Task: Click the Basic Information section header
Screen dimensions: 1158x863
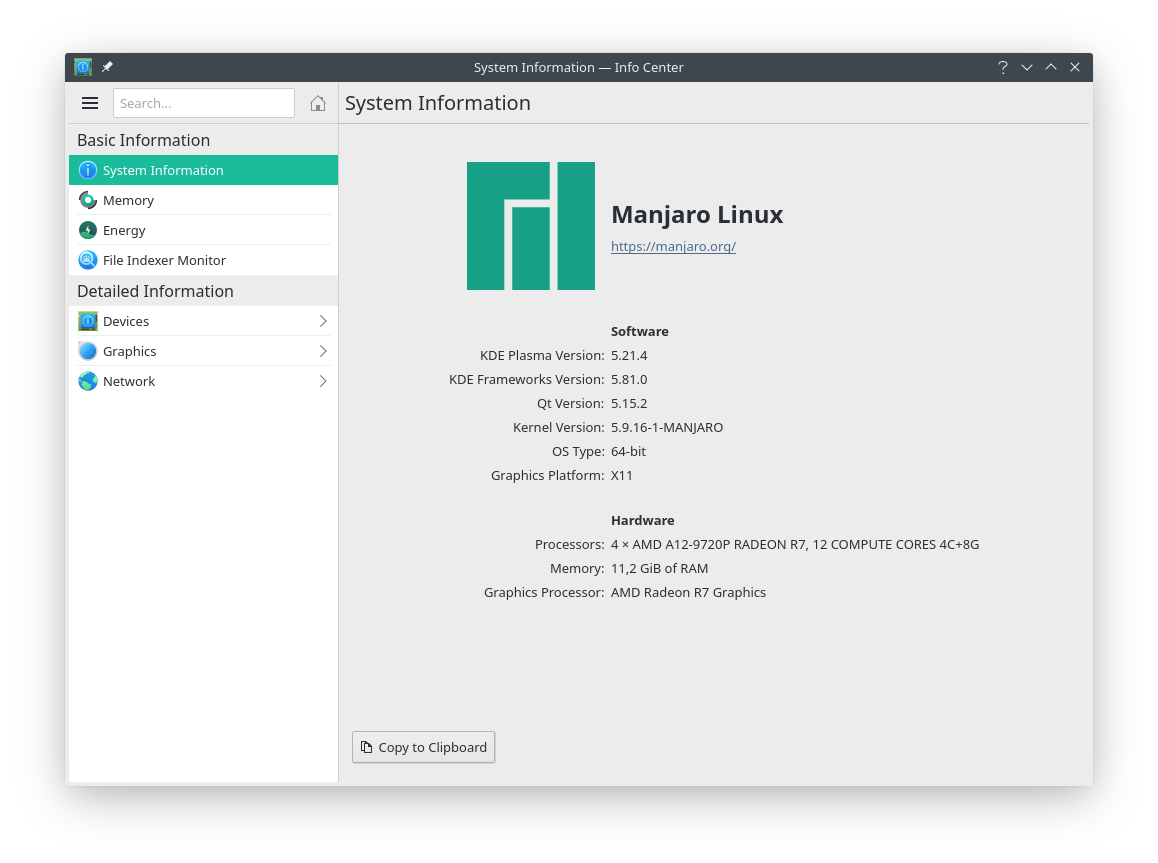Action: pyautogui.click(x=143, y=140)
